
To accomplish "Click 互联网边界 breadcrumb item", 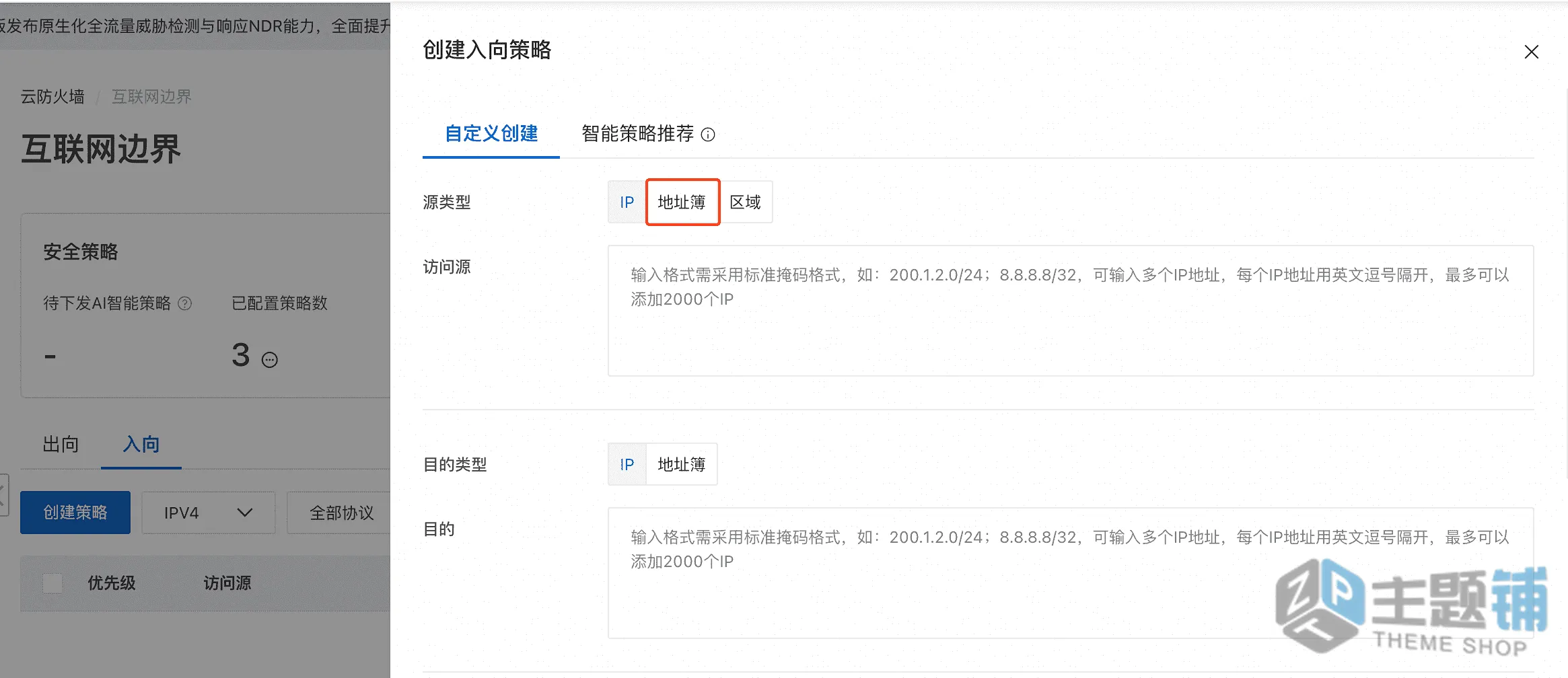I will point(151,97).
